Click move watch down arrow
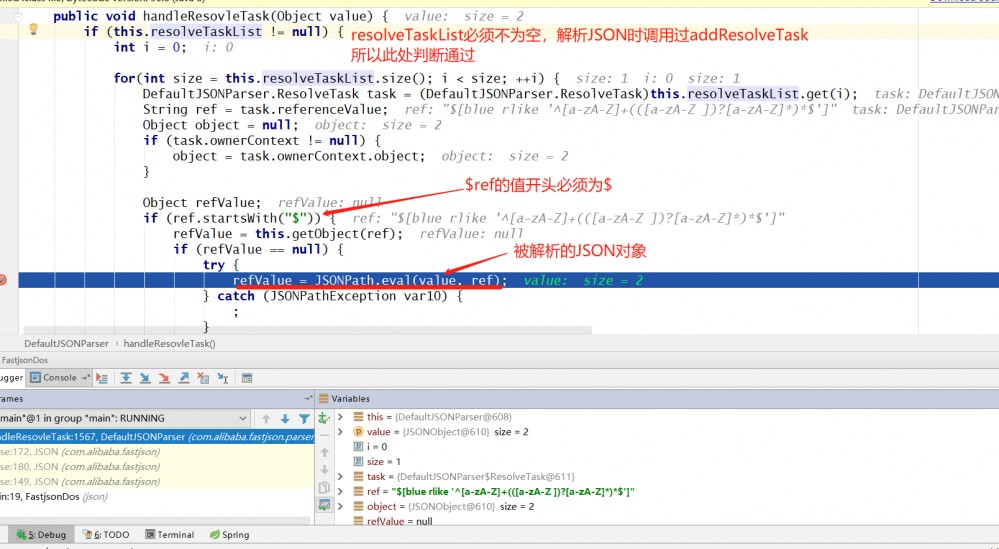The height and width of the screenshot is (549, 999). (x=324, y=469)
